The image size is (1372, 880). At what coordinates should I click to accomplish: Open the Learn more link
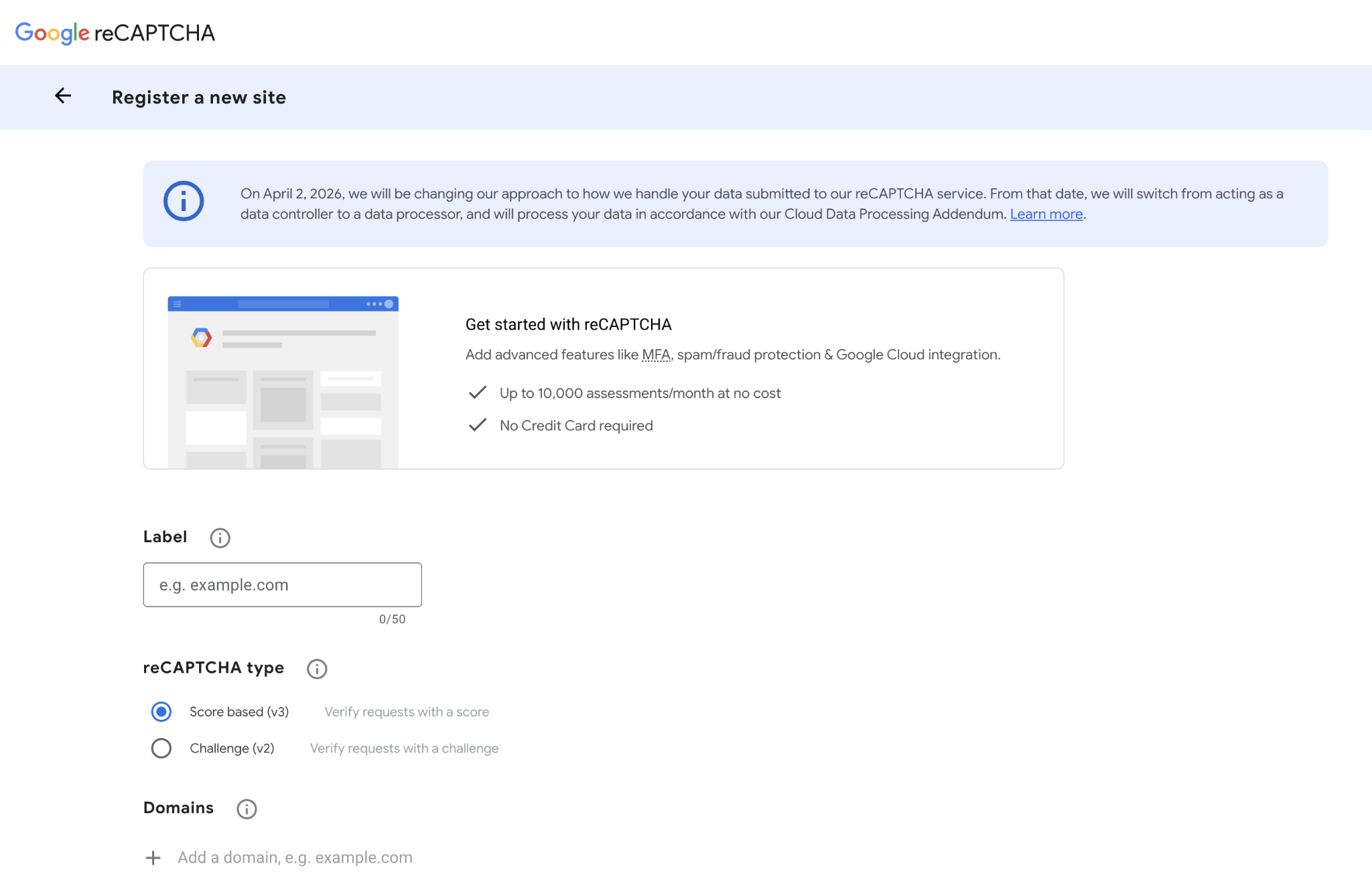click(x=1046, y=214)
